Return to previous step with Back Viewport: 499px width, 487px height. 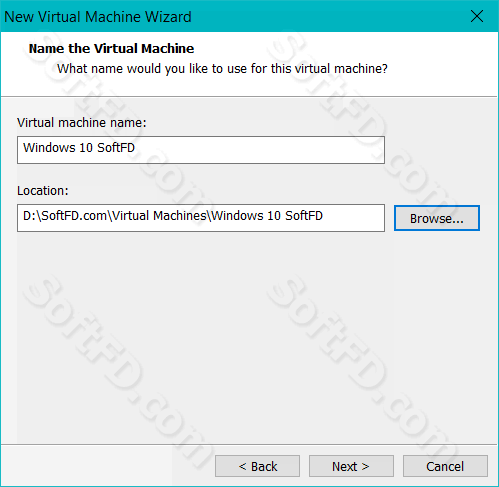[257, 466]
